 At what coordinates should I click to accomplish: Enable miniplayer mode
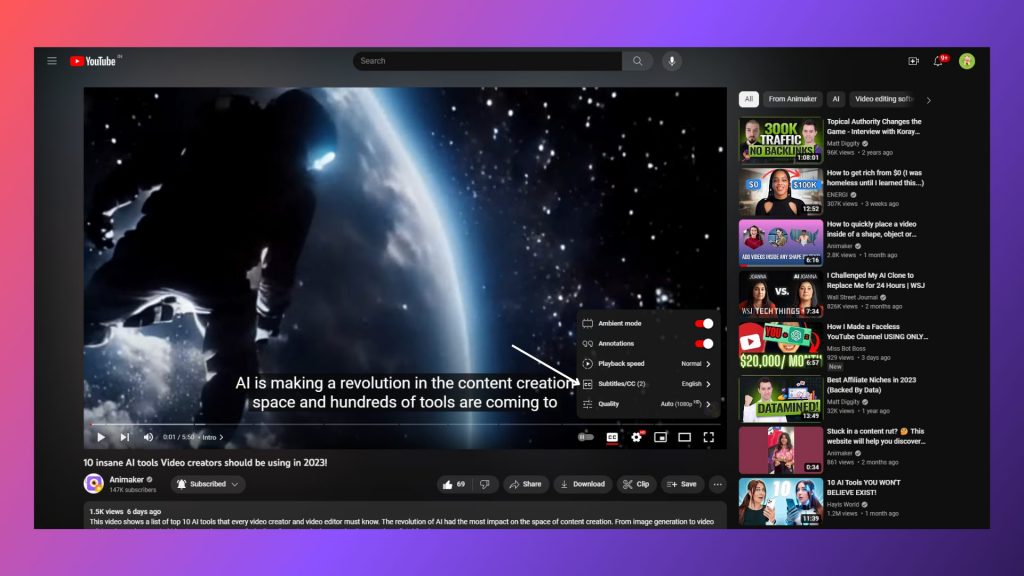(x=660, y=437)
